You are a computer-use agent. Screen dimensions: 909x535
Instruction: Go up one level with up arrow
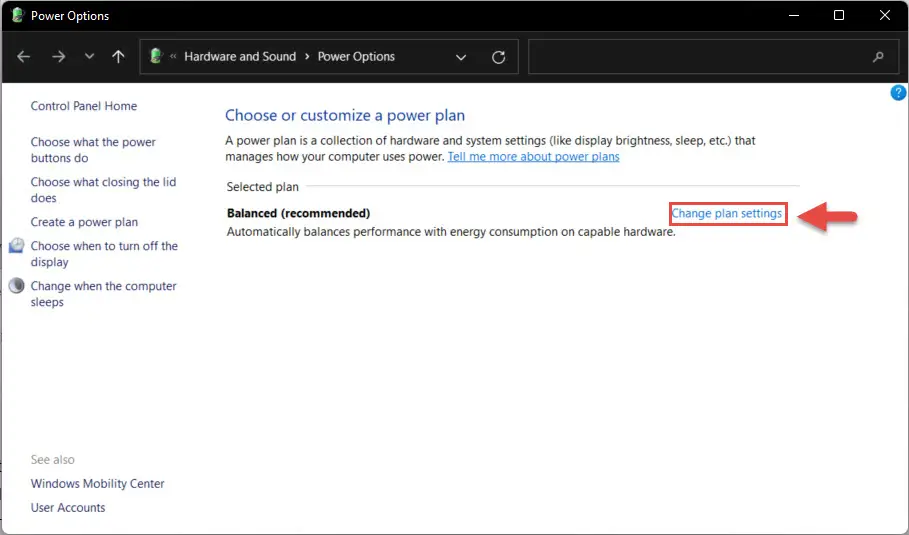(118, 56)
